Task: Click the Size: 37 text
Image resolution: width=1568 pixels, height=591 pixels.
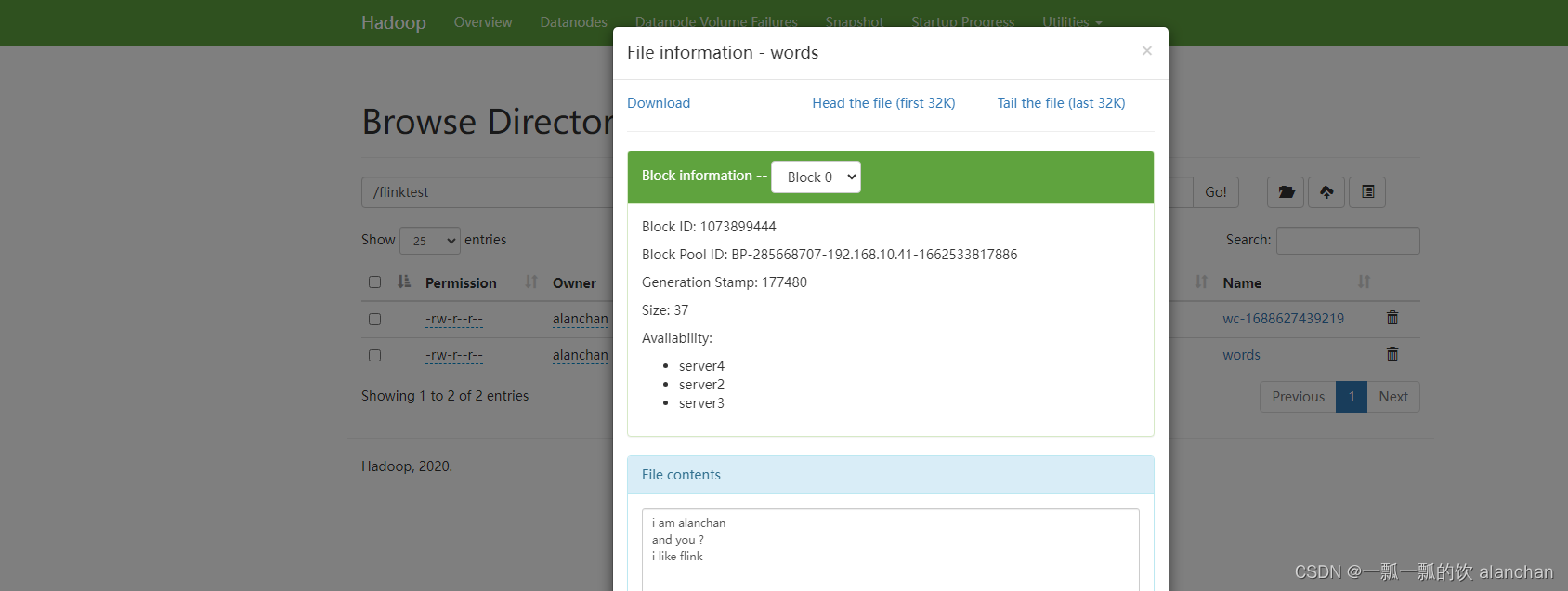Action: click(665, 310)
